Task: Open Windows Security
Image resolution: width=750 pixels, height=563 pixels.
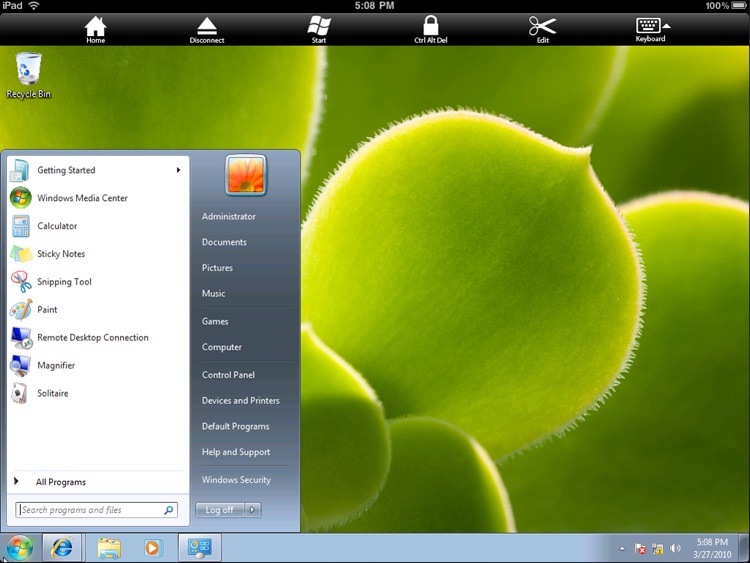Action: pos(236,480)
